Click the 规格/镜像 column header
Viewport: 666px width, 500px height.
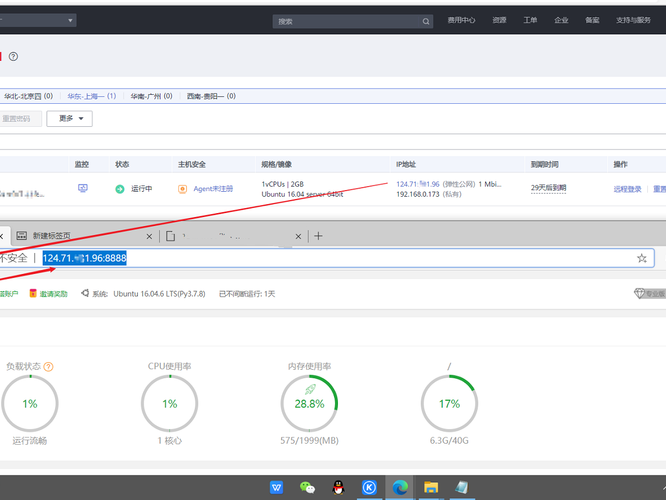click(x=277, y=164)
